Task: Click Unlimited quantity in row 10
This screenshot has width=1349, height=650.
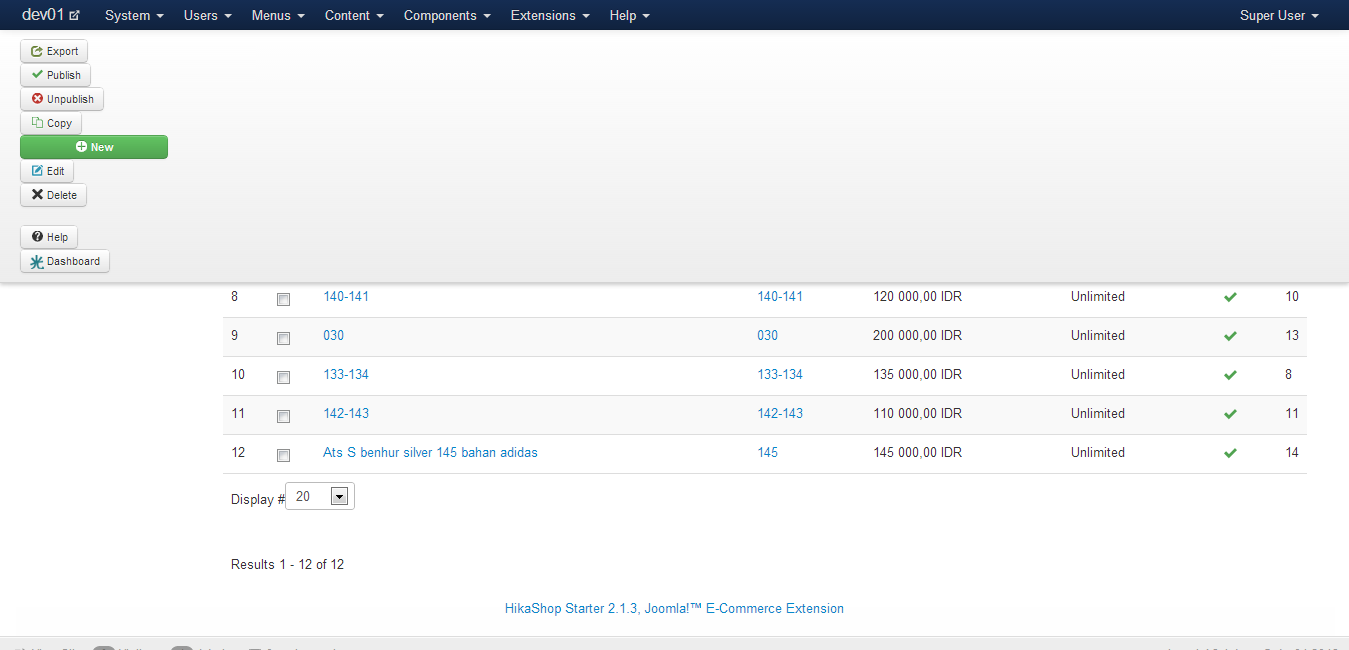Action: [1098, 374]
